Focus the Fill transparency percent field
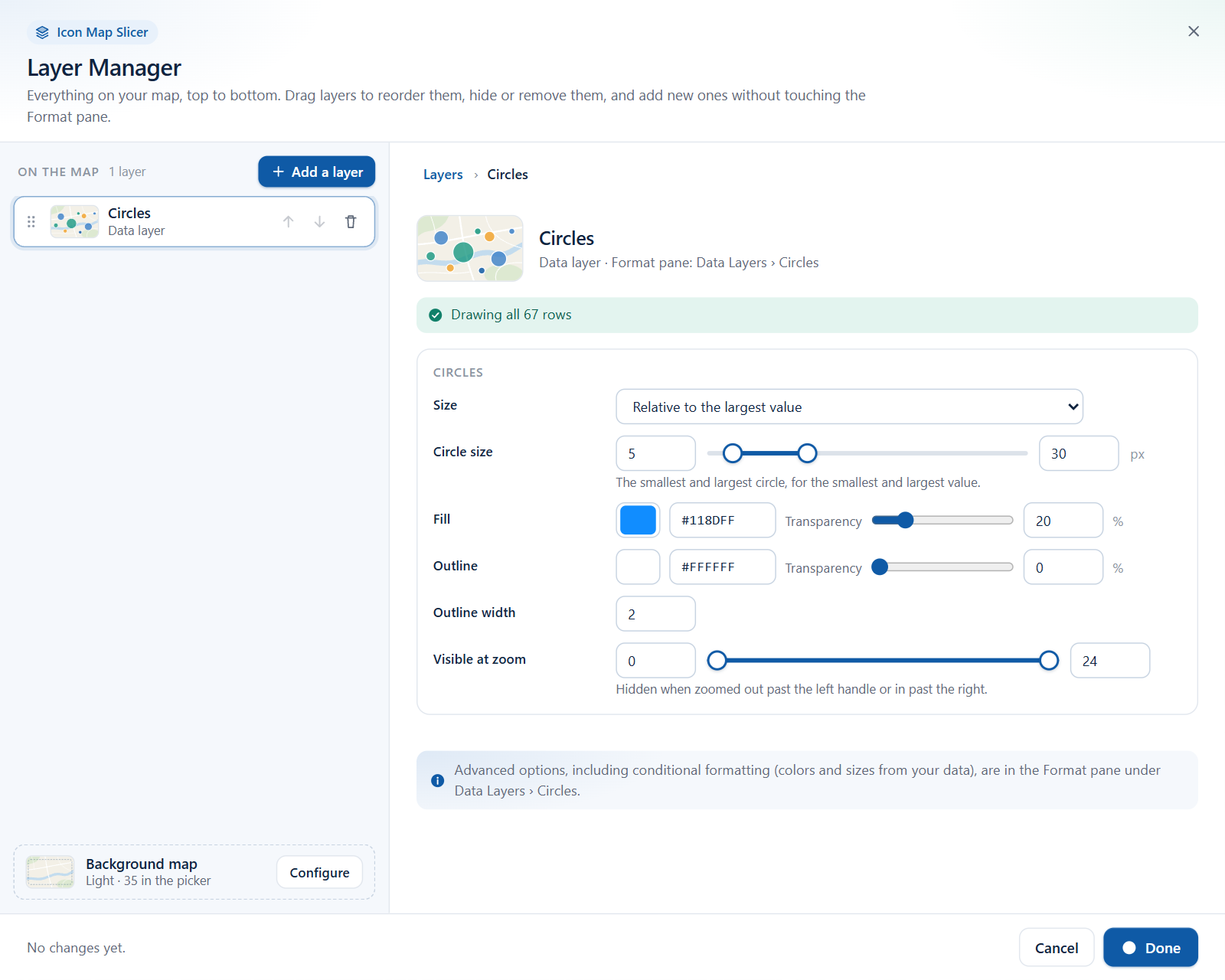The height and width of the screenshot is (980, 1225). (1063, 521)
